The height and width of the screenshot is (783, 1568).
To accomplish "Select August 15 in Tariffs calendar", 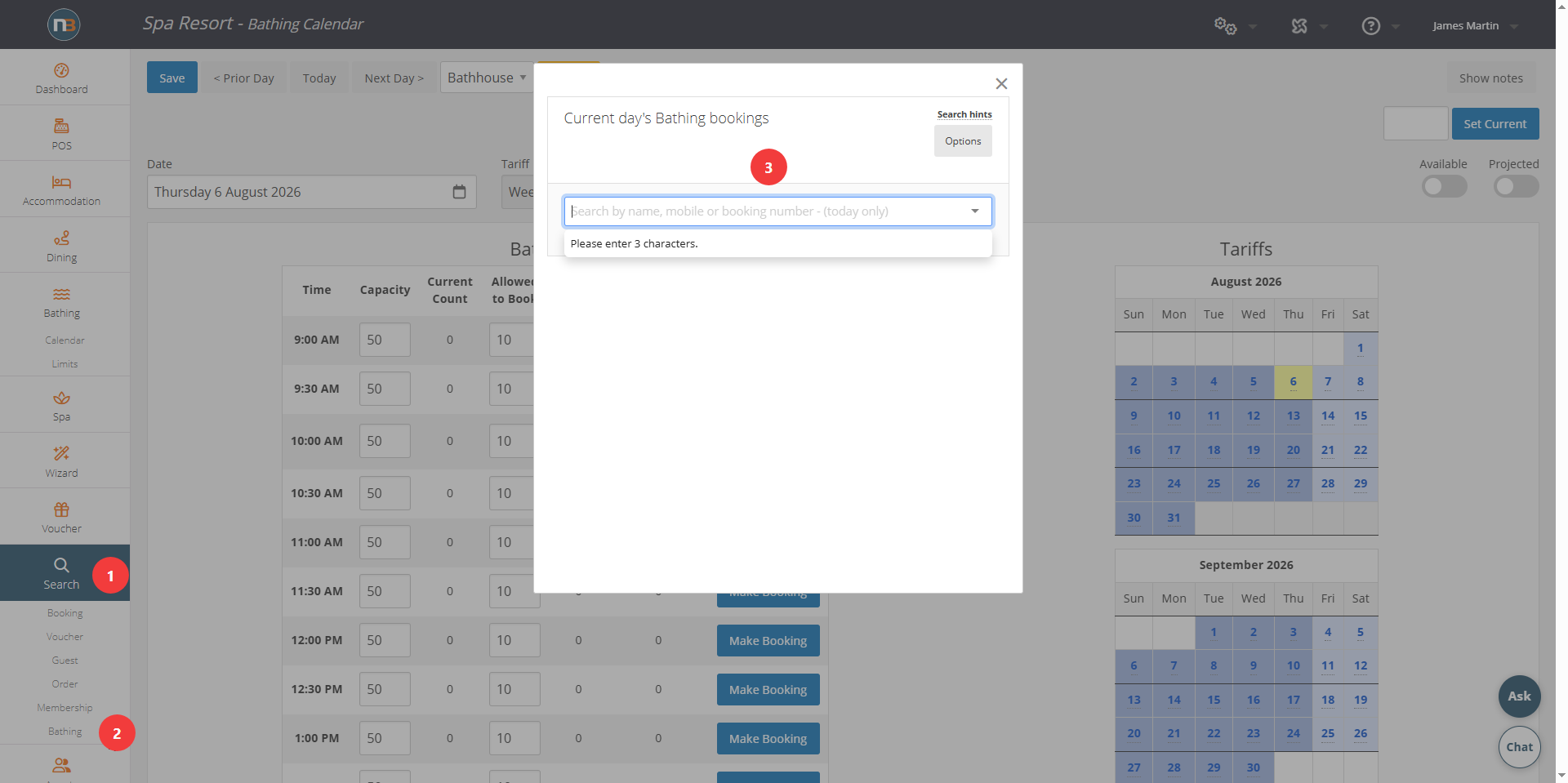I will (1361, 416).
